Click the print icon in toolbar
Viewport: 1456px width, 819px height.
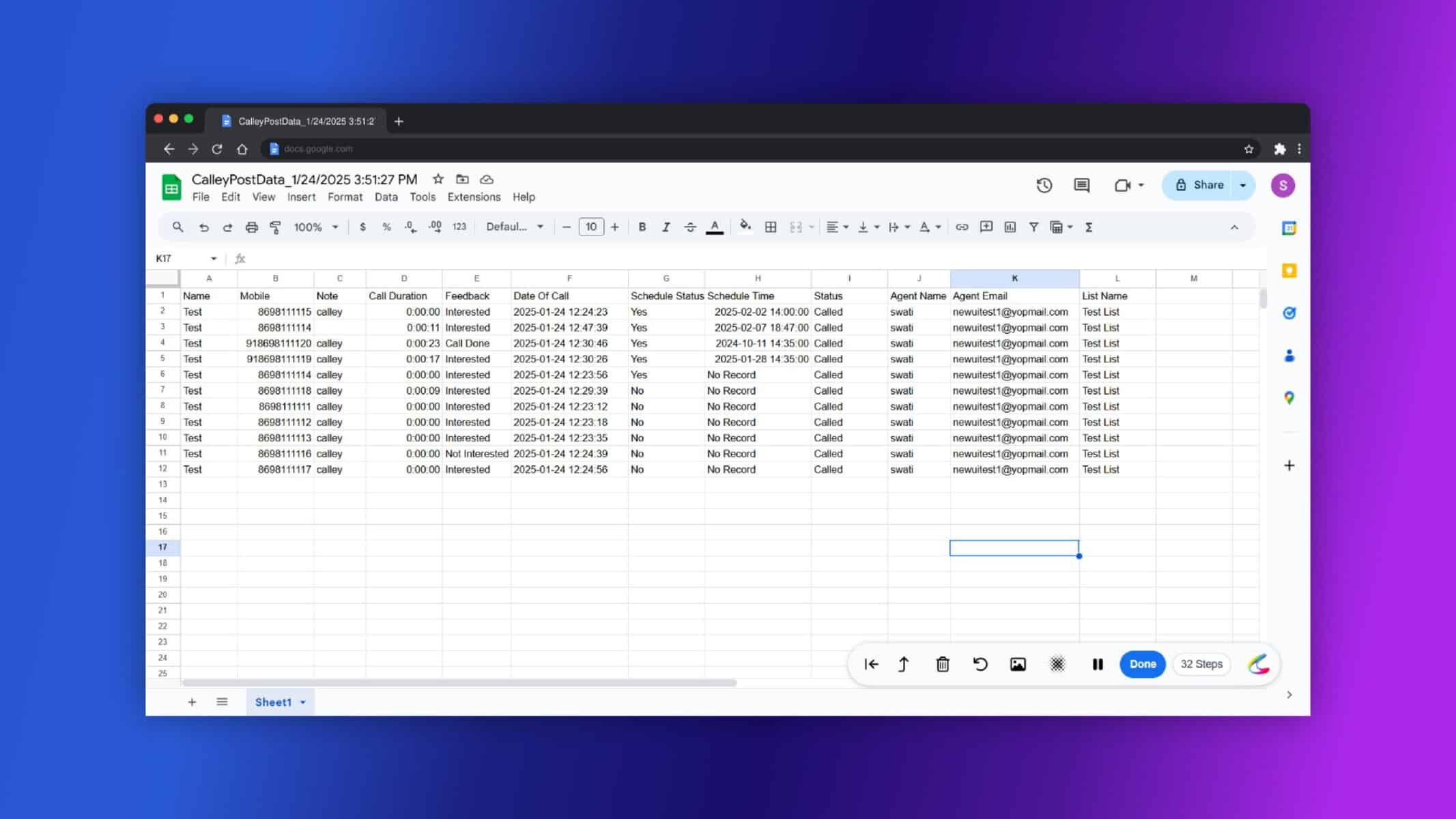pos(251,227)
